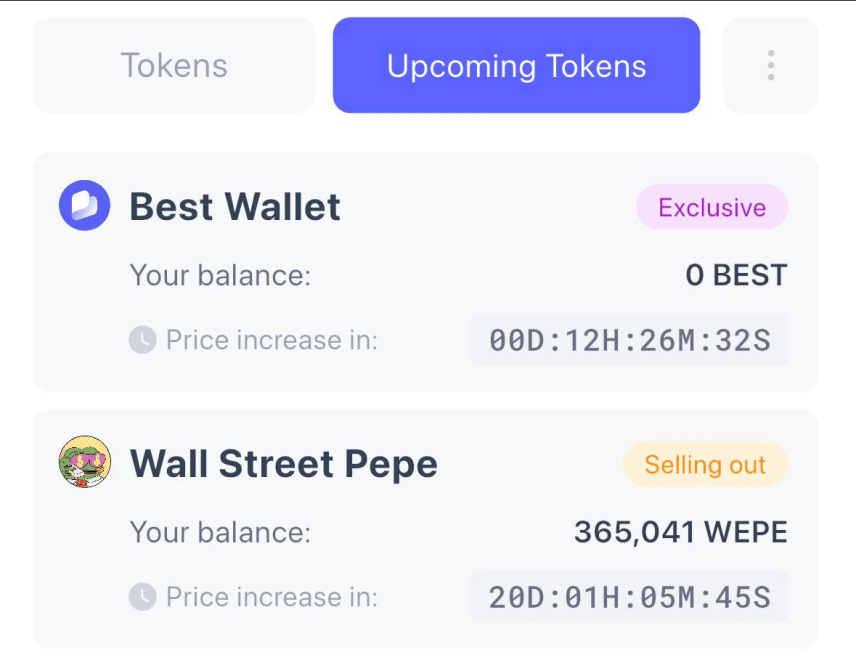The width and height of the screenshot is (856, 660).
Task: Click the Best Wallet token logo
Action: click(x=85, y=205)
